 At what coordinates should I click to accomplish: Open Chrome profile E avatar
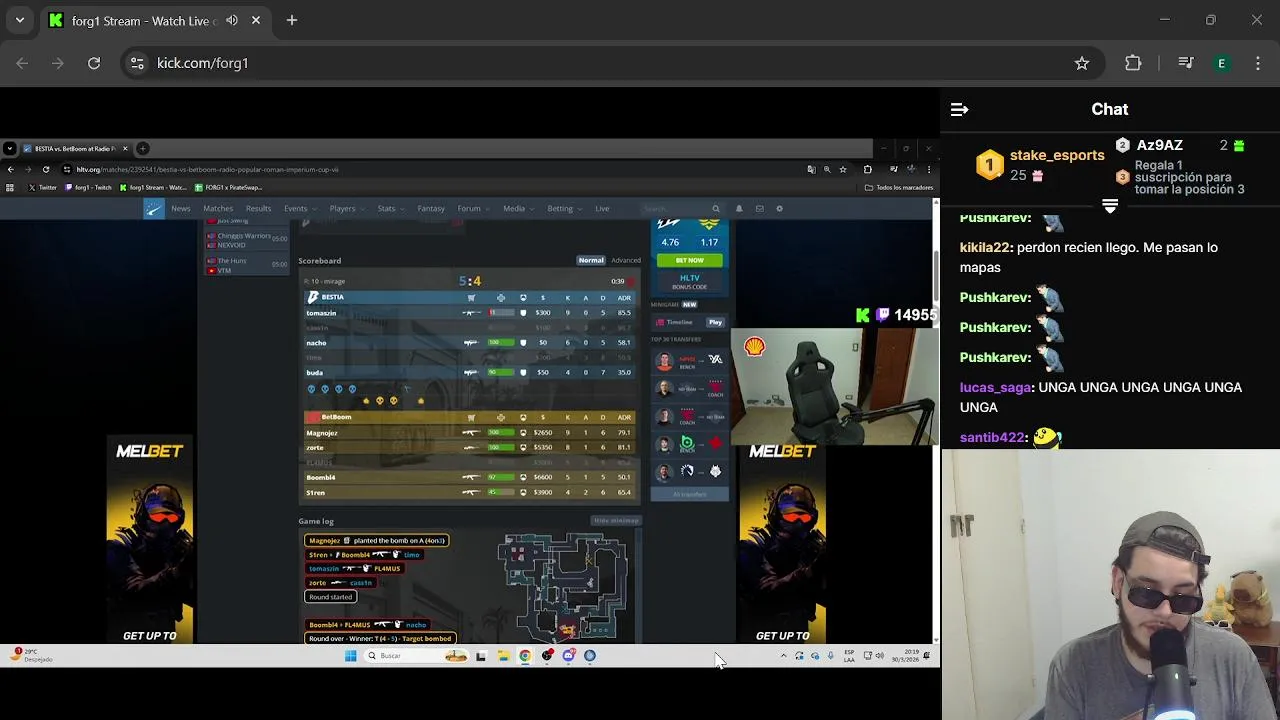1221,63
